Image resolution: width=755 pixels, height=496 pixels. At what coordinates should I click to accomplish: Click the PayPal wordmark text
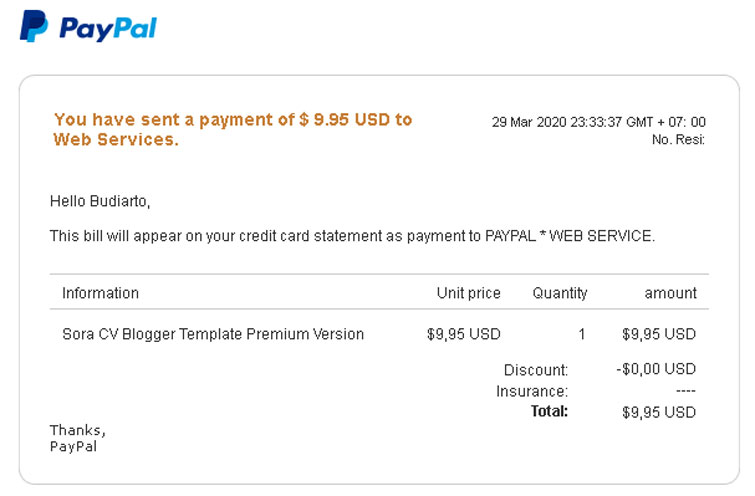tap(108, 28)
